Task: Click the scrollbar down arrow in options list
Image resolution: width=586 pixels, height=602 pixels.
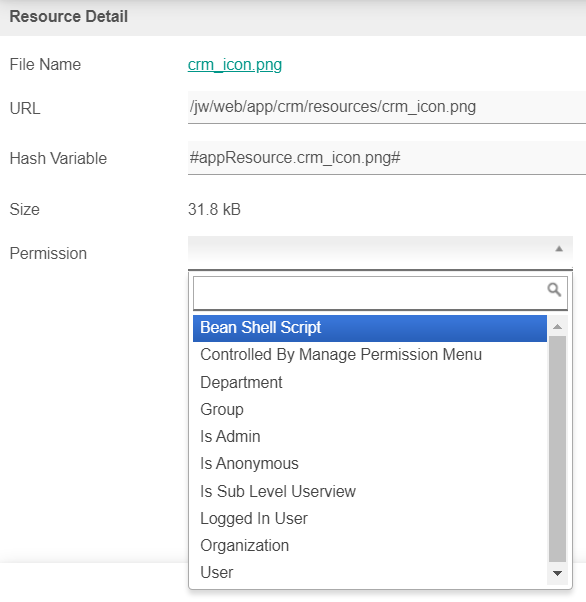Action: click(x=558, y=573)
